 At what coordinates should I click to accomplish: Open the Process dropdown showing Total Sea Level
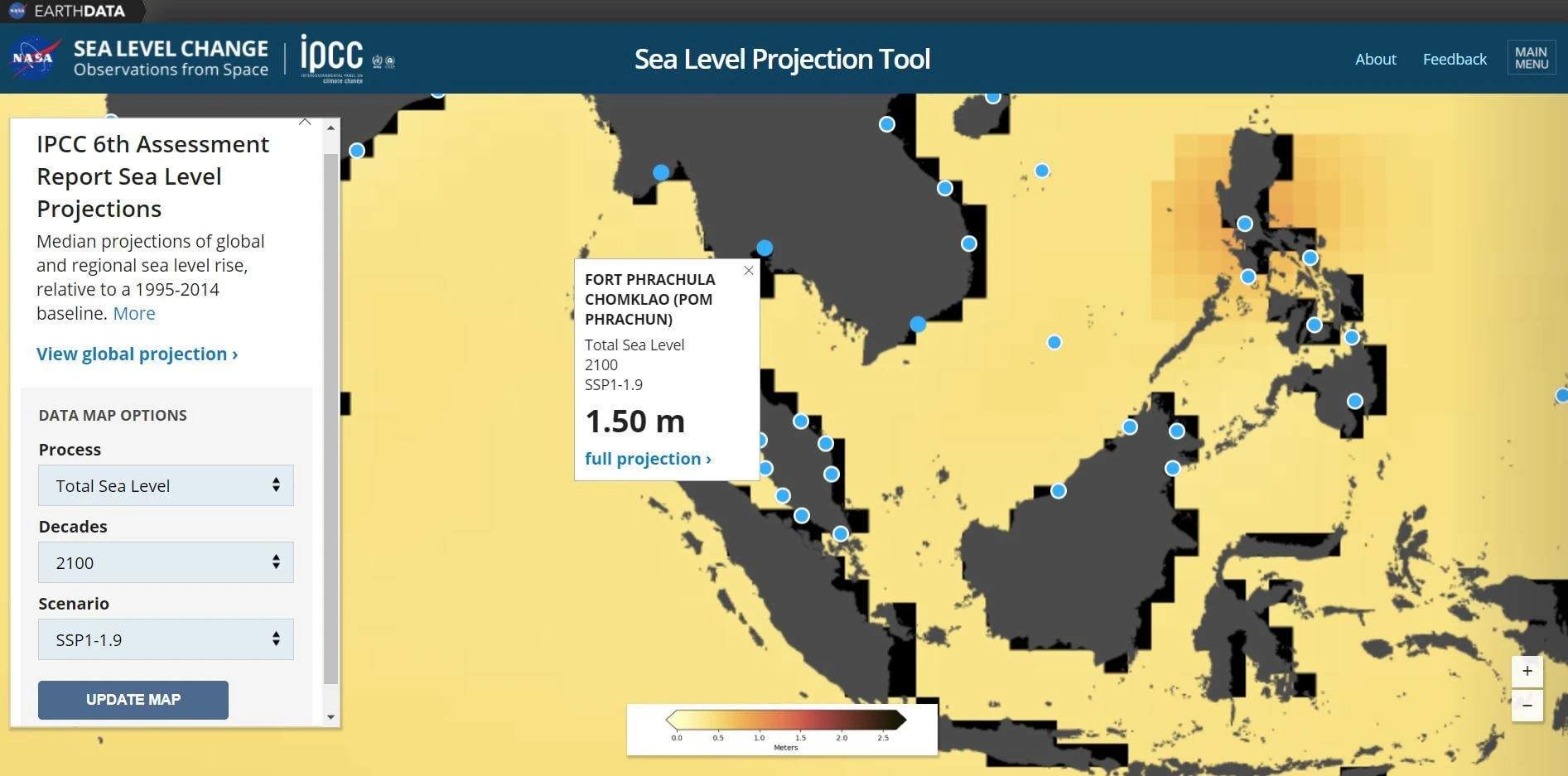coord(165,485)
